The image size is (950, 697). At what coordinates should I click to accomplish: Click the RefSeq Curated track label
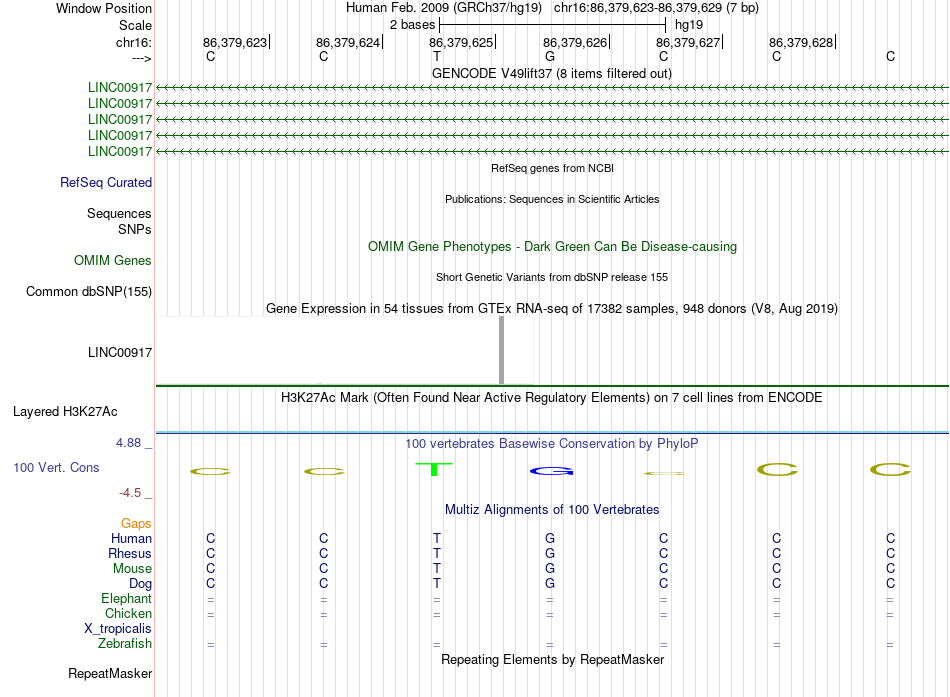pyautogui.click(x=106, y=182)
